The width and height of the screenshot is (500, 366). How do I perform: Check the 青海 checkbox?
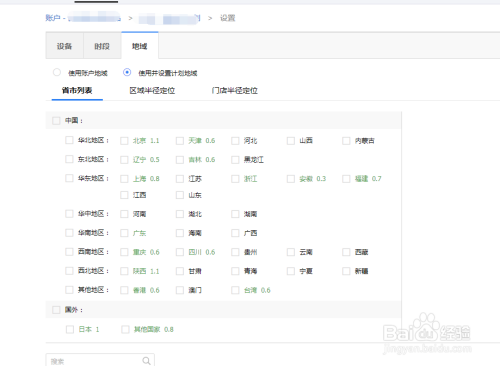click(x=235, y=271)
